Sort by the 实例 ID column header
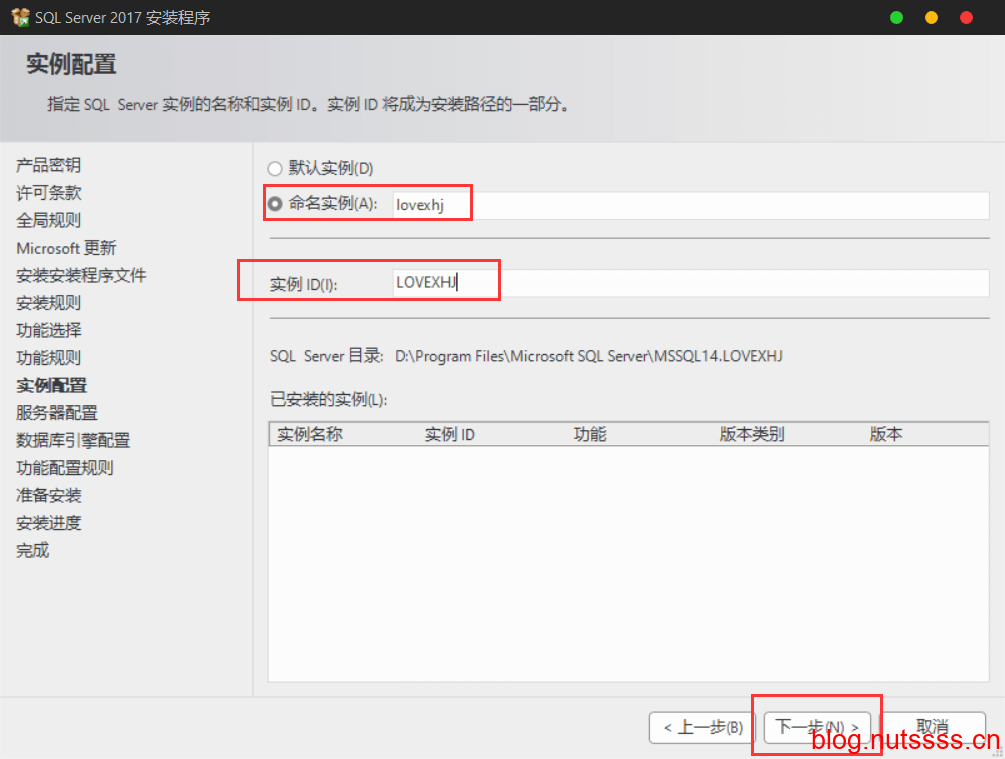This screenshot has height=759, width=1005. [x=449, y=435]
